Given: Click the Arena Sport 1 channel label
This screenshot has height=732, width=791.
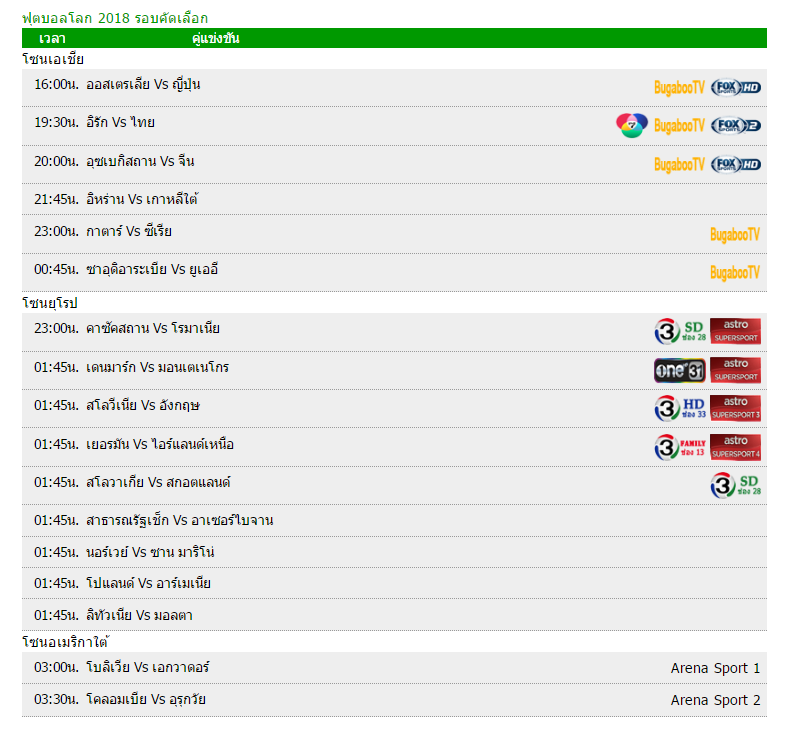Looking at the screenshot, I should coord(715,668).
